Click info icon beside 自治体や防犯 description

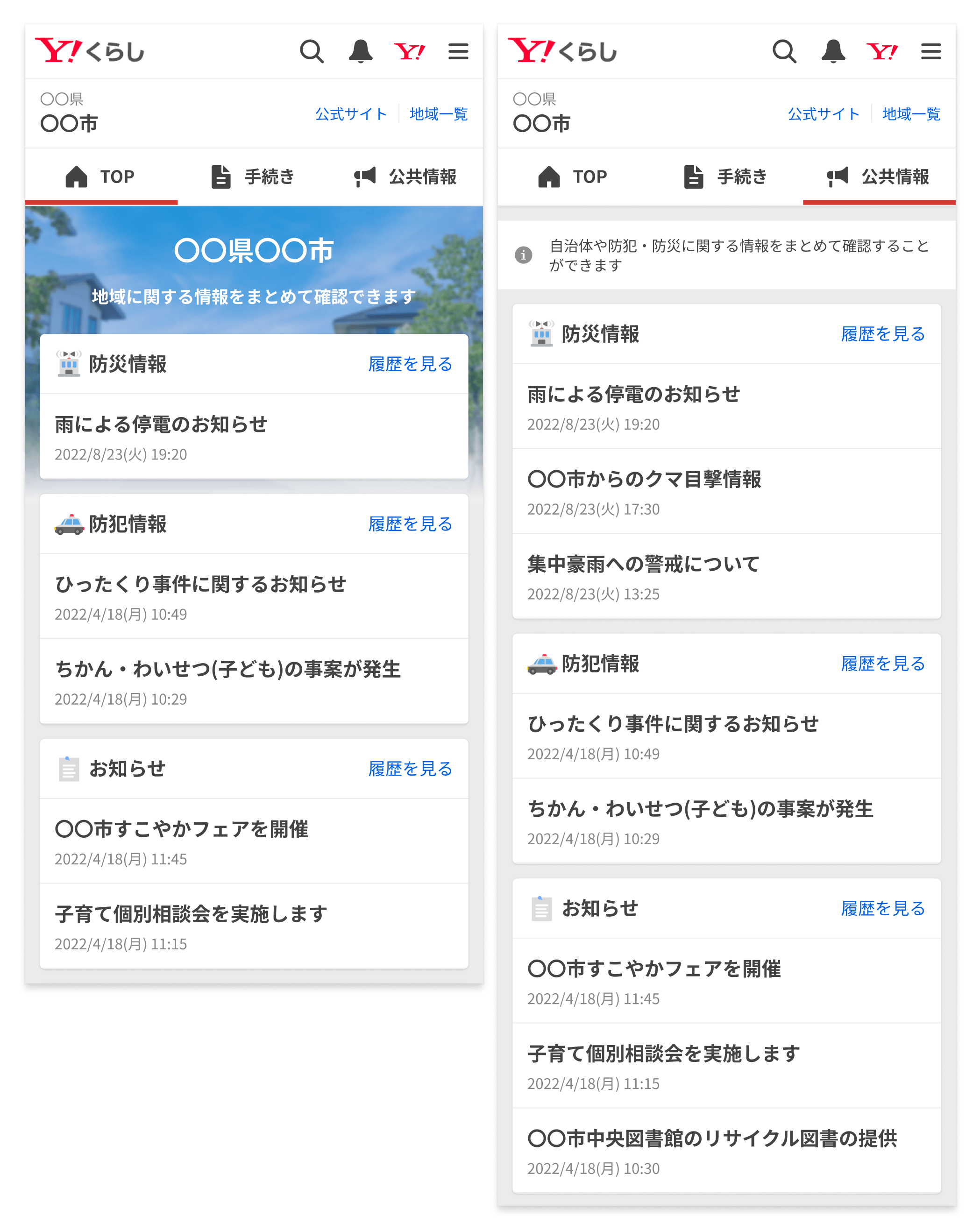(523, 255)
